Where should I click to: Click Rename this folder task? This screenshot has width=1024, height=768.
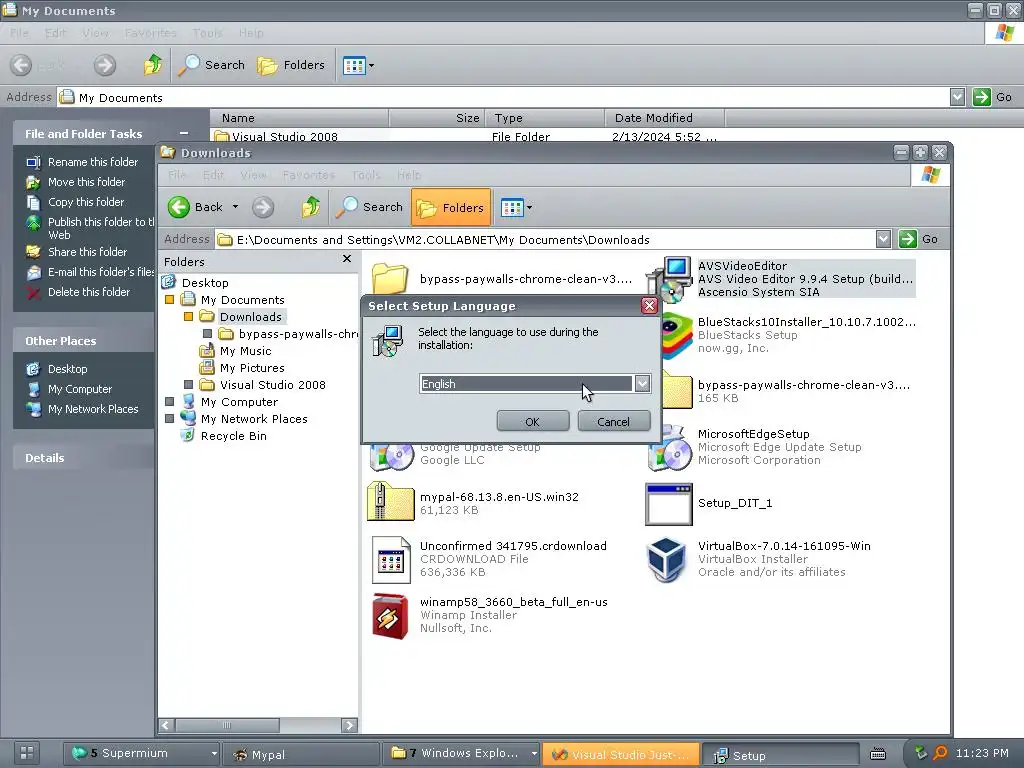point(93,162)
